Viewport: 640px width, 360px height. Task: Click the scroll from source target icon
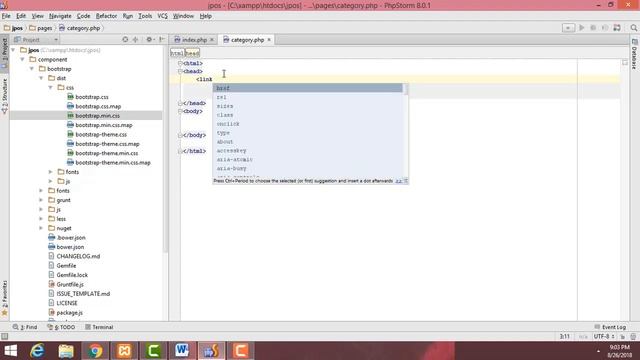pyautogui.click(x=125, y=40)
